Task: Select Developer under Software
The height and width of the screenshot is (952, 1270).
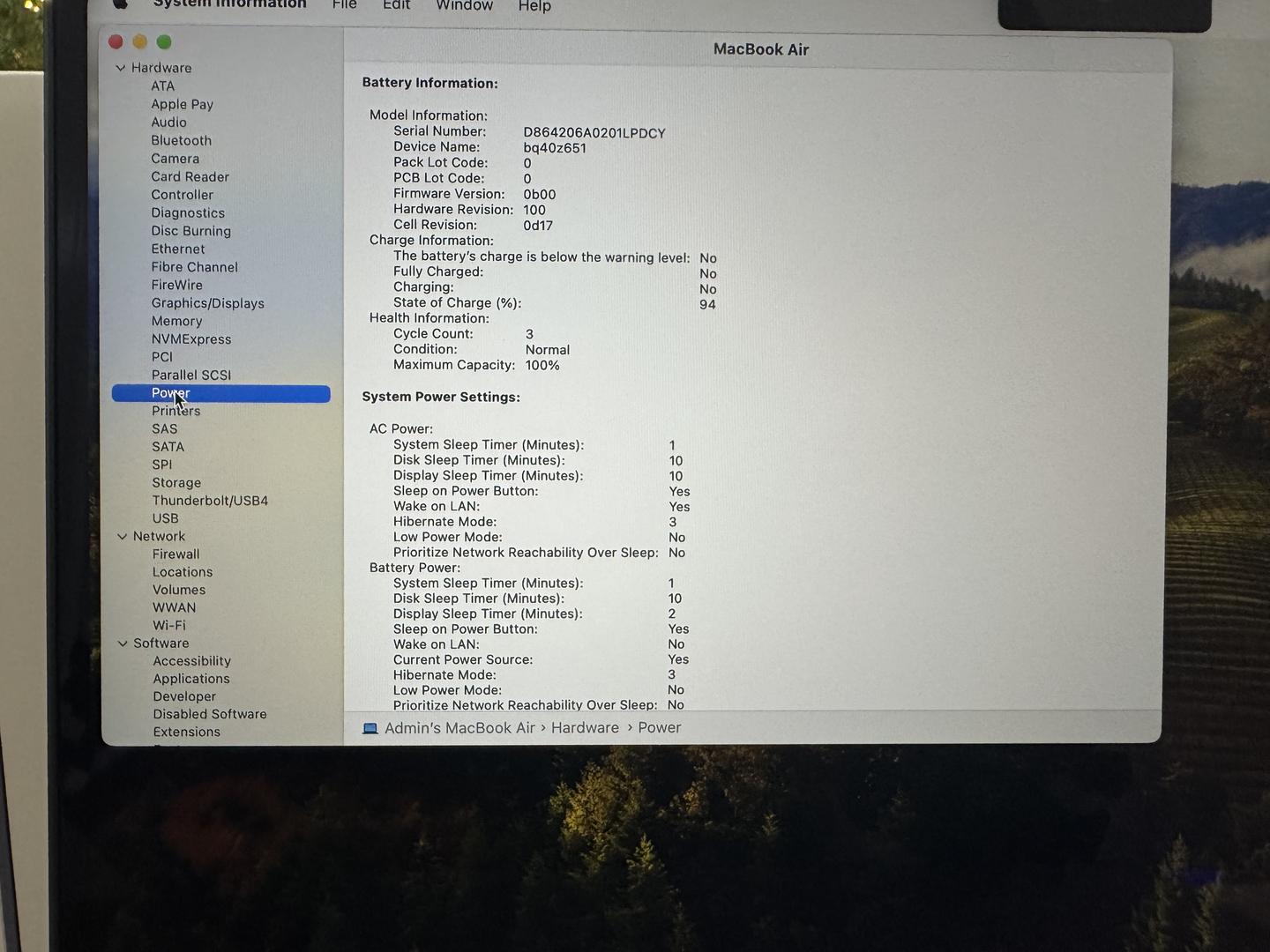Action: pyautogui.click(x=184, y=696)
